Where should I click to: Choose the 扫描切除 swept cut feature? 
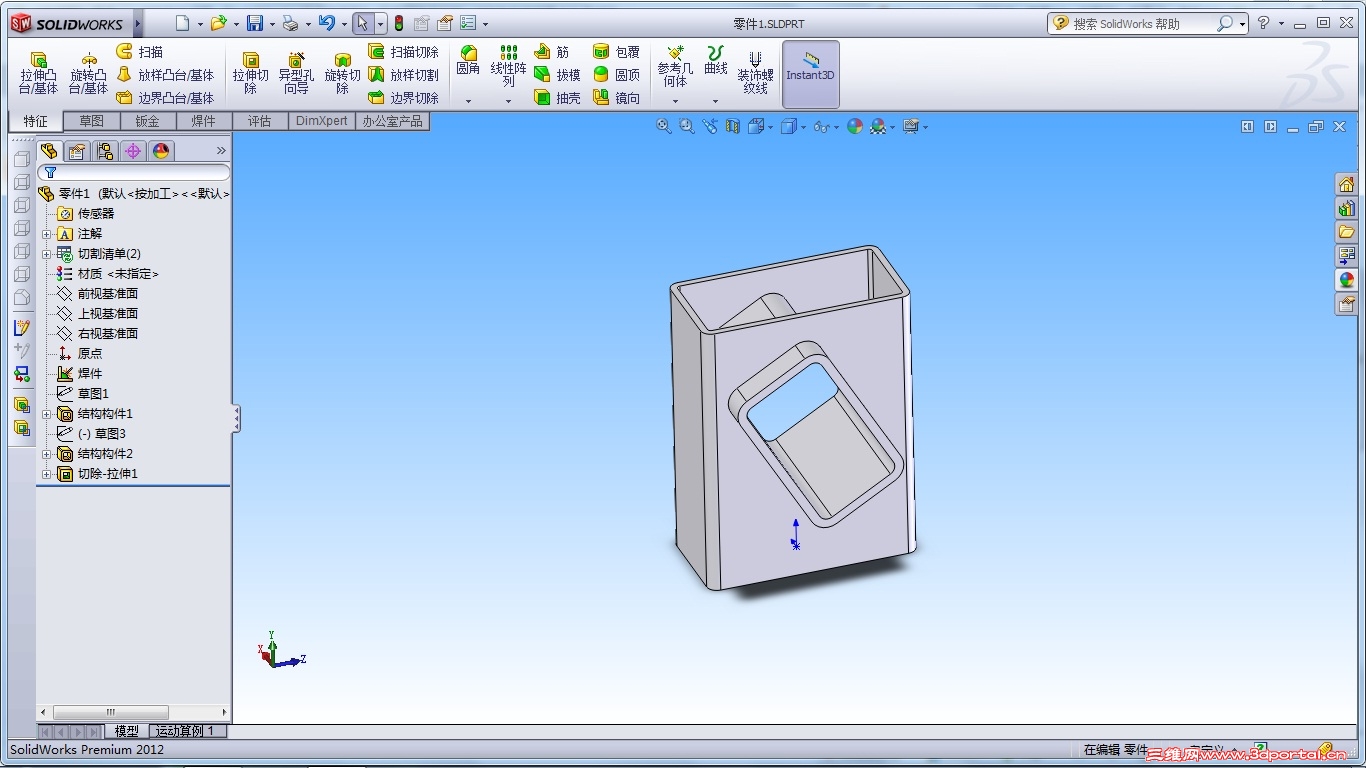coord(404,52)
